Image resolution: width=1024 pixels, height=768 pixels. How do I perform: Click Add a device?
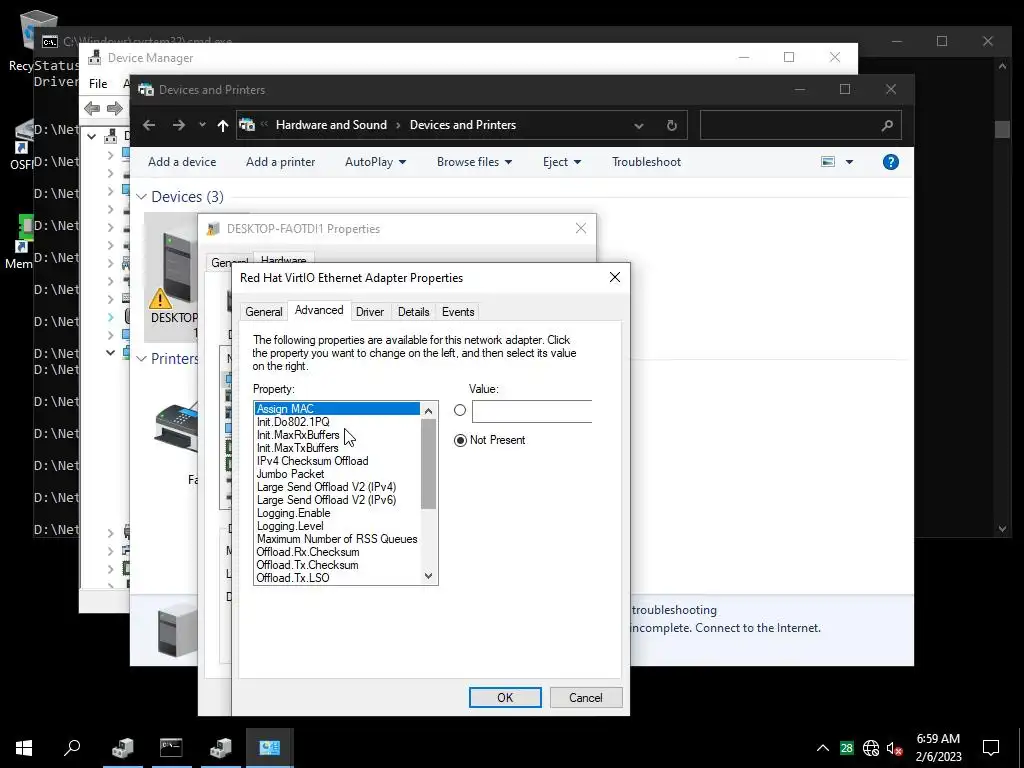(182, 162)
